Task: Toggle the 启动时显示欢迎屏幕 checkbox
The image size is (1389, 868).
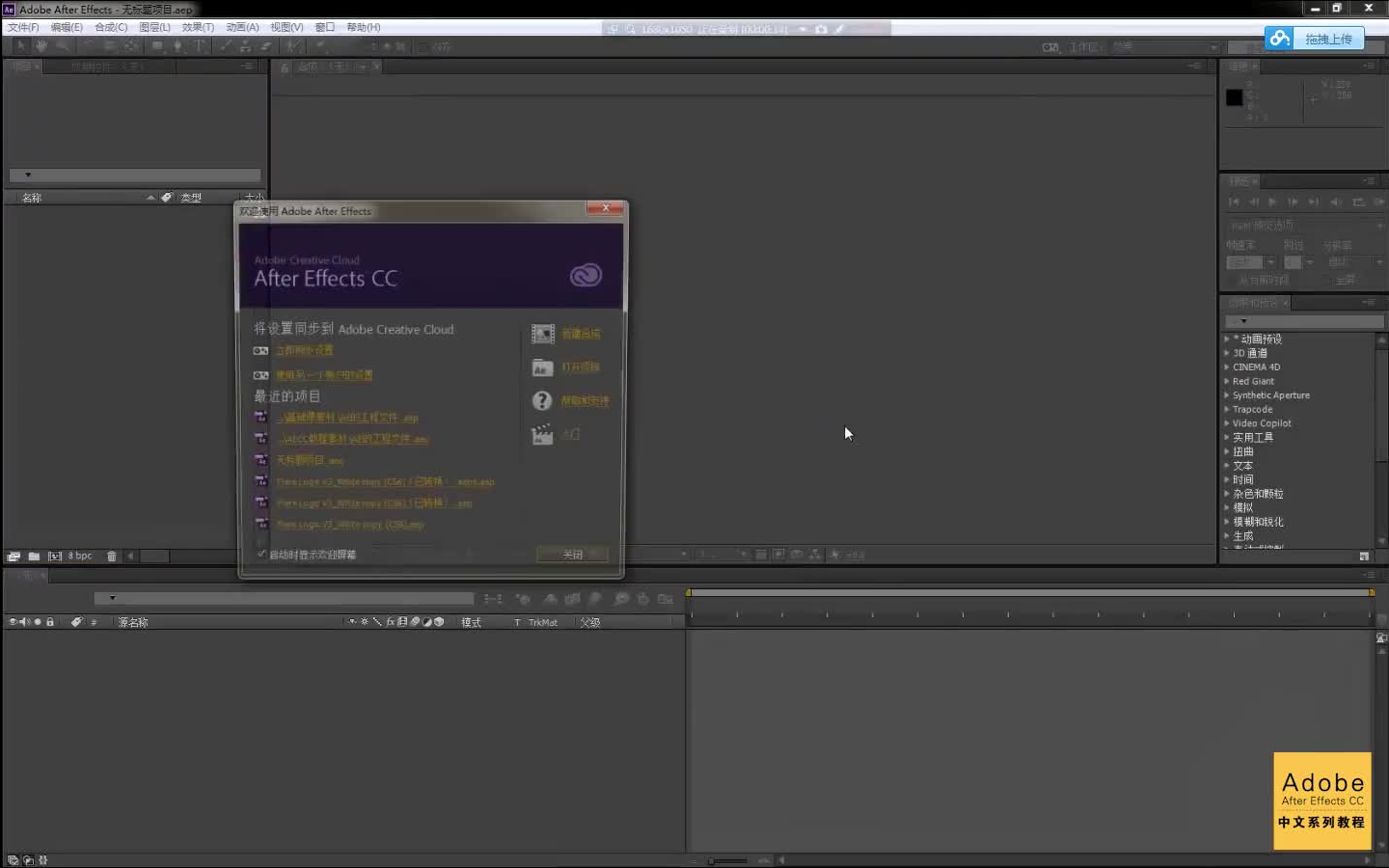Action: click(260, 554)
